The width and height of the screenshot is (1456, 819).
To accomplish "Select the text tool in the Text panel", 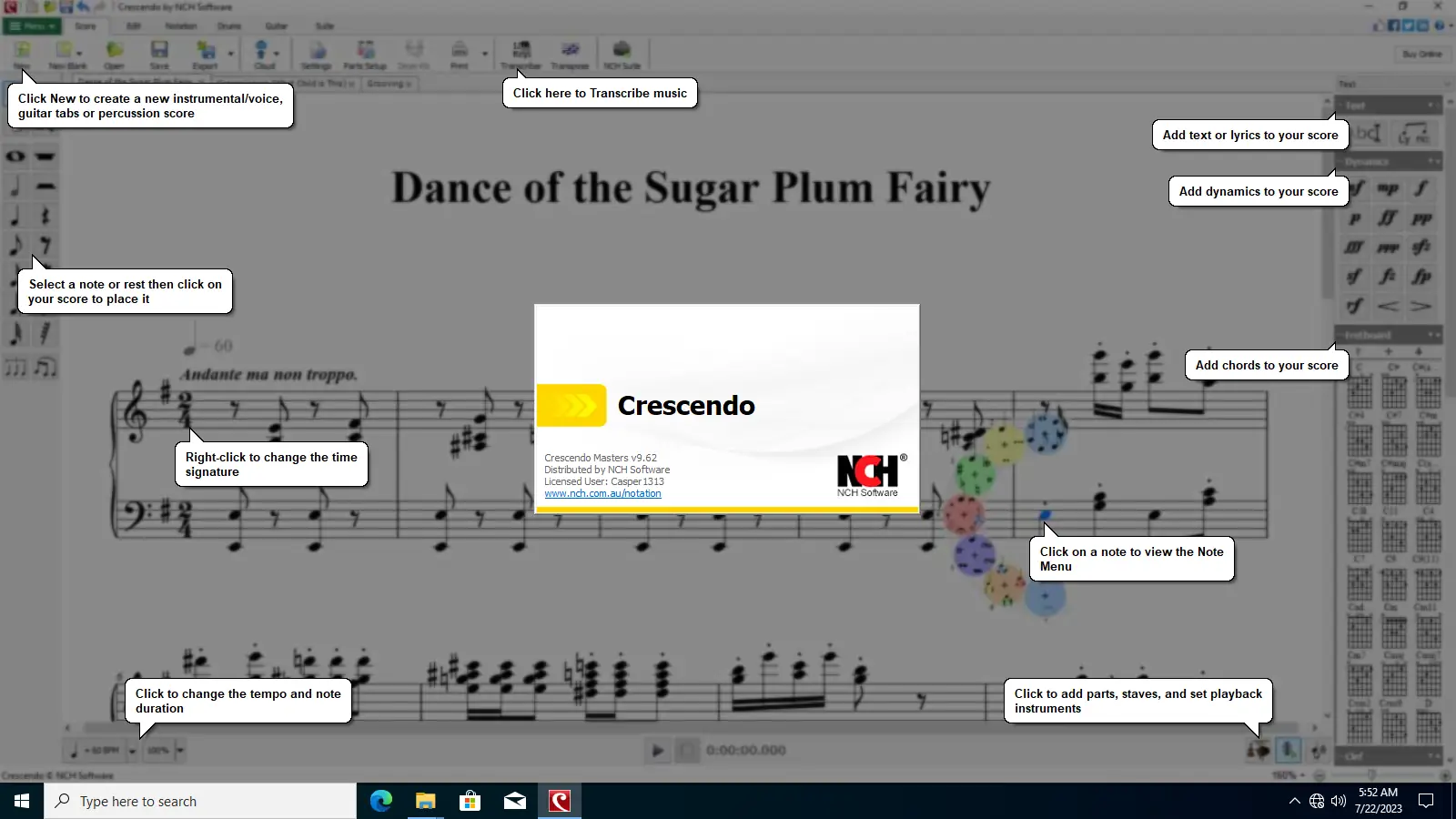I will 1369,133.
